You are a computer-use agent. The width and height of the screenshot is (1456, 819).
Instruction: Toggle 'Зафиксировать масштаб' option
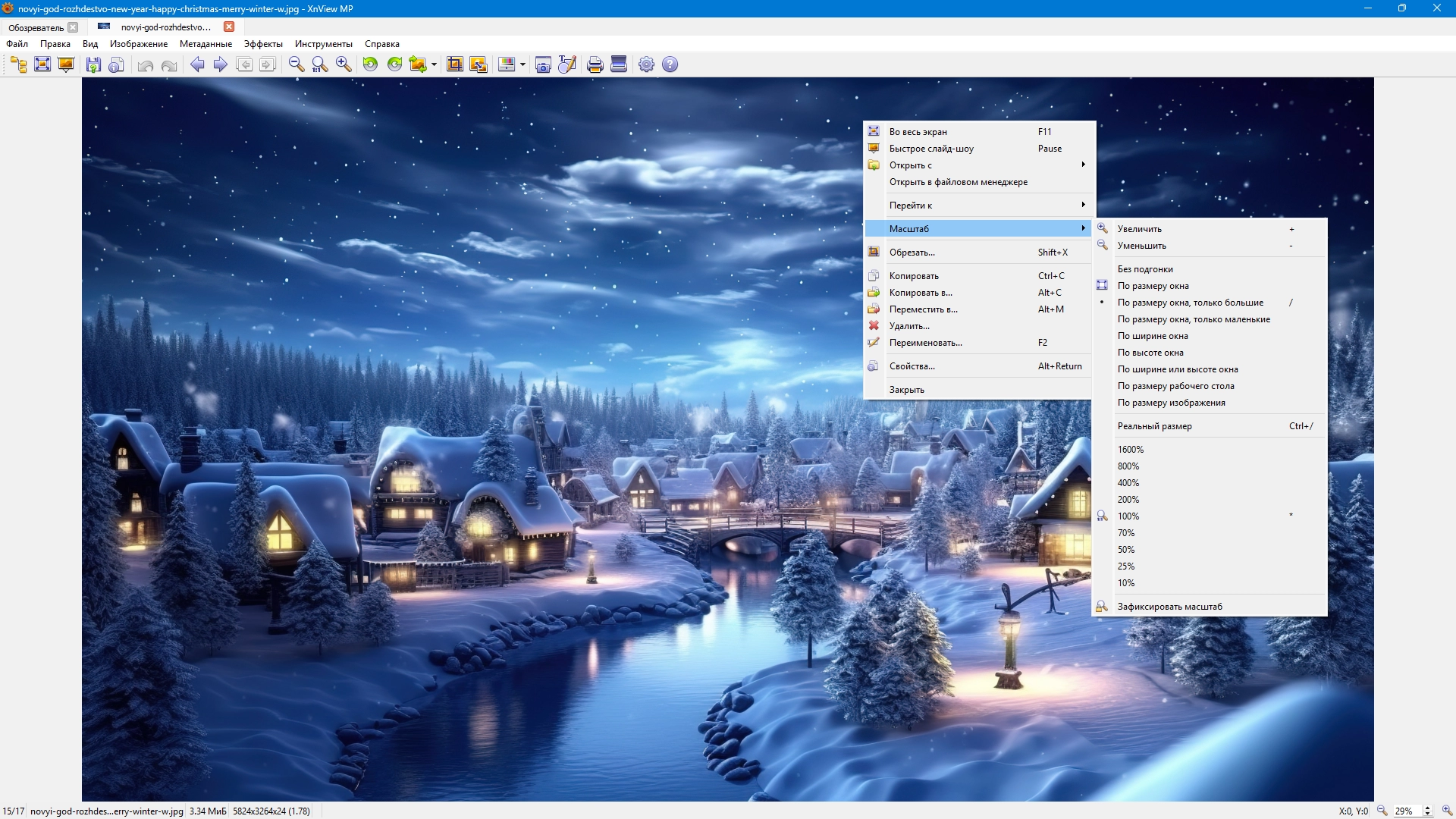point(1169,607)
